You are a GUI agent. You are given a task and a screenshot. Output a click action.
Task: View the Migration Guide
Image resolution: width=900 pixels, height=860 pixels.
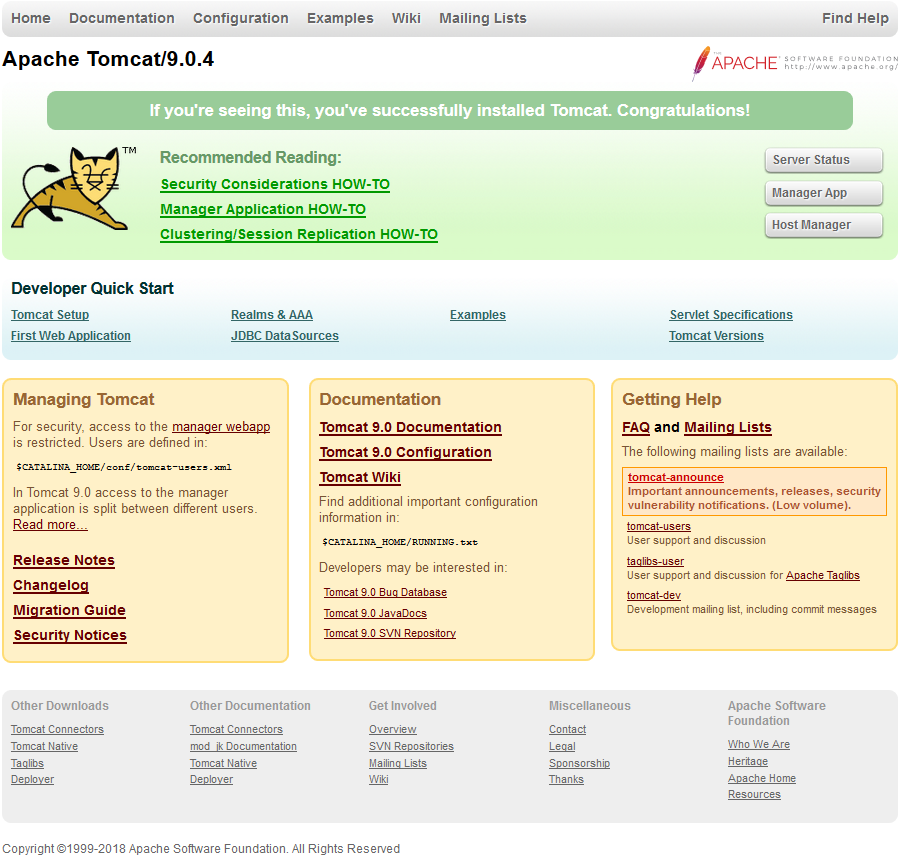click(69, 610)
